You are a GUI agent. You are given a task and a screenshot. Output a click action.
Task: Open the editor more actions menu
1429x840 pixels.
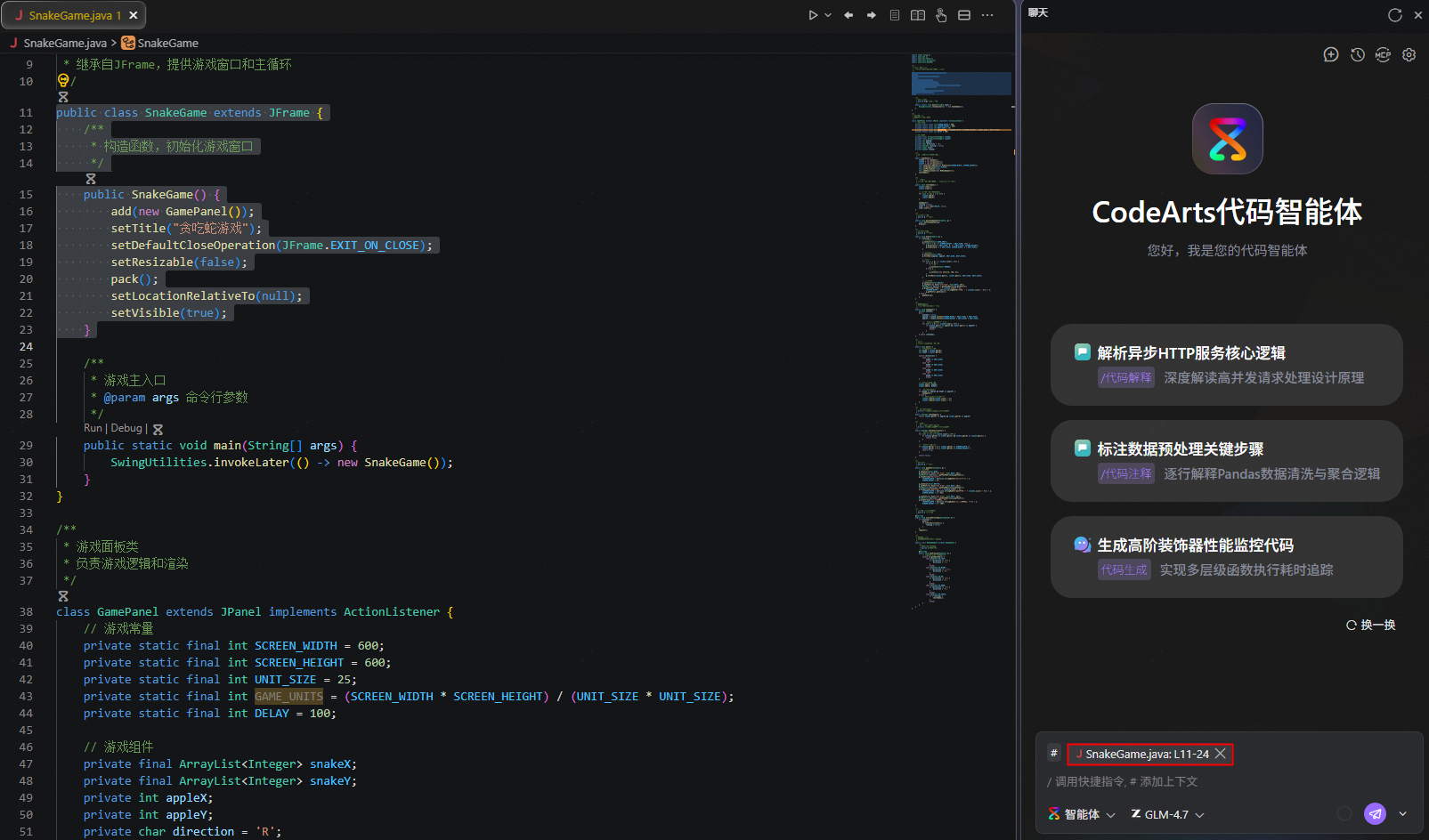[x=987, y=15]
